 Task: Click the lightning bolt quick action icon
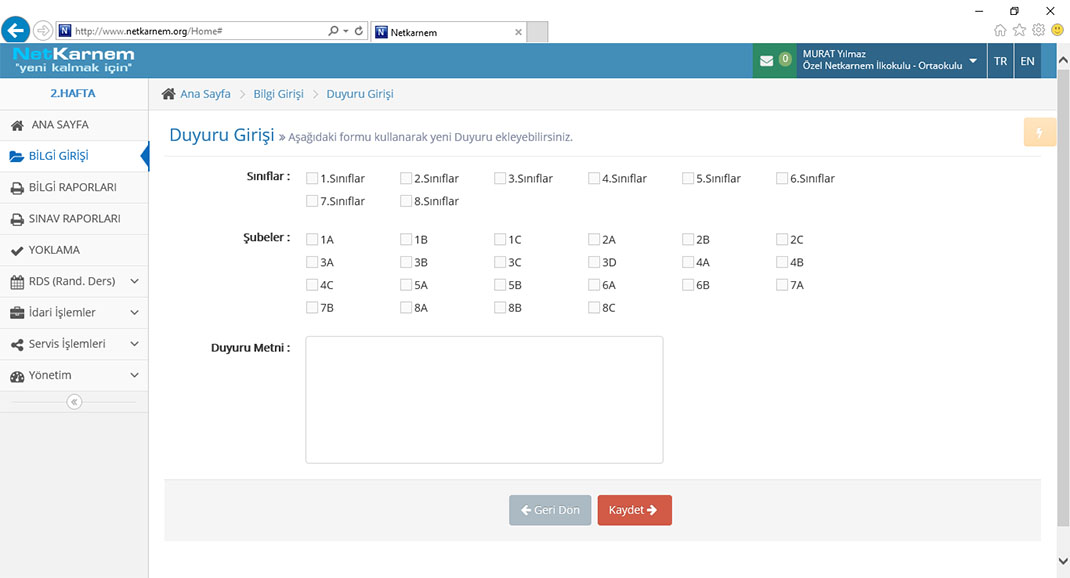click(1039, 133)
